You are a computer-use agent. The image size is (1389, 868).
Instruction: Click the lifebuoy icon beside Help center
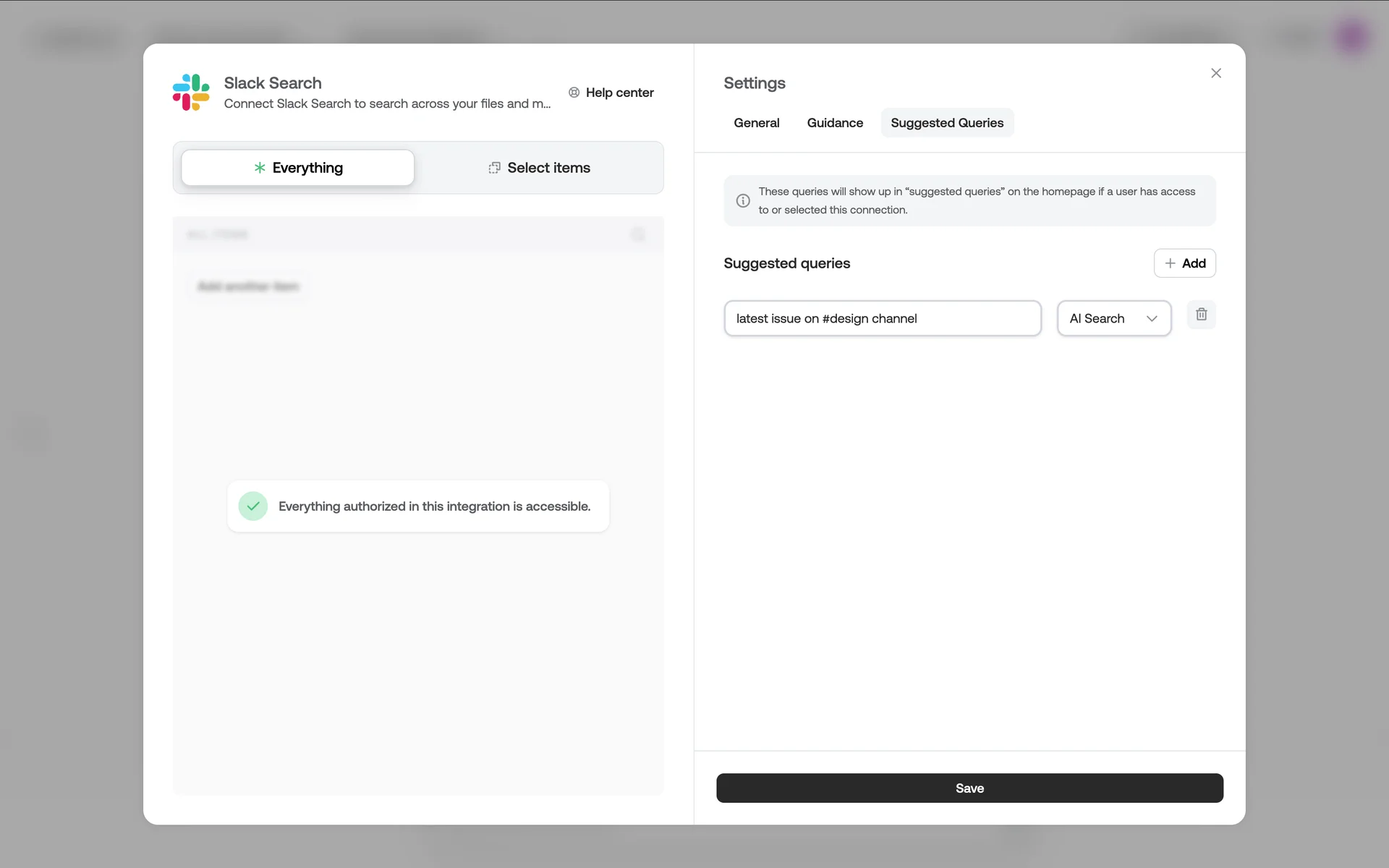tap(574, 93)
